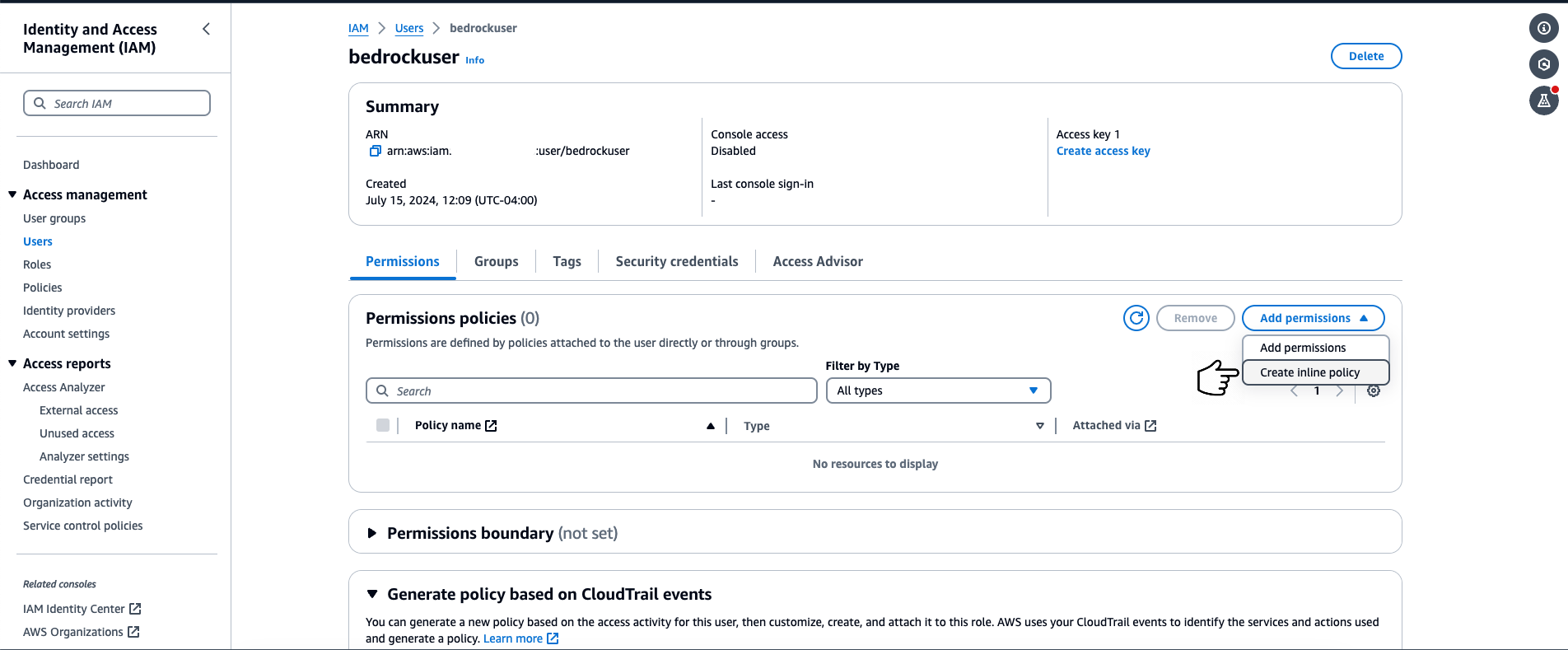Click page number 1 in pagination
Image resolution: width=1568 pixels, height=650 pixels.
click(x=1317, y=391)
